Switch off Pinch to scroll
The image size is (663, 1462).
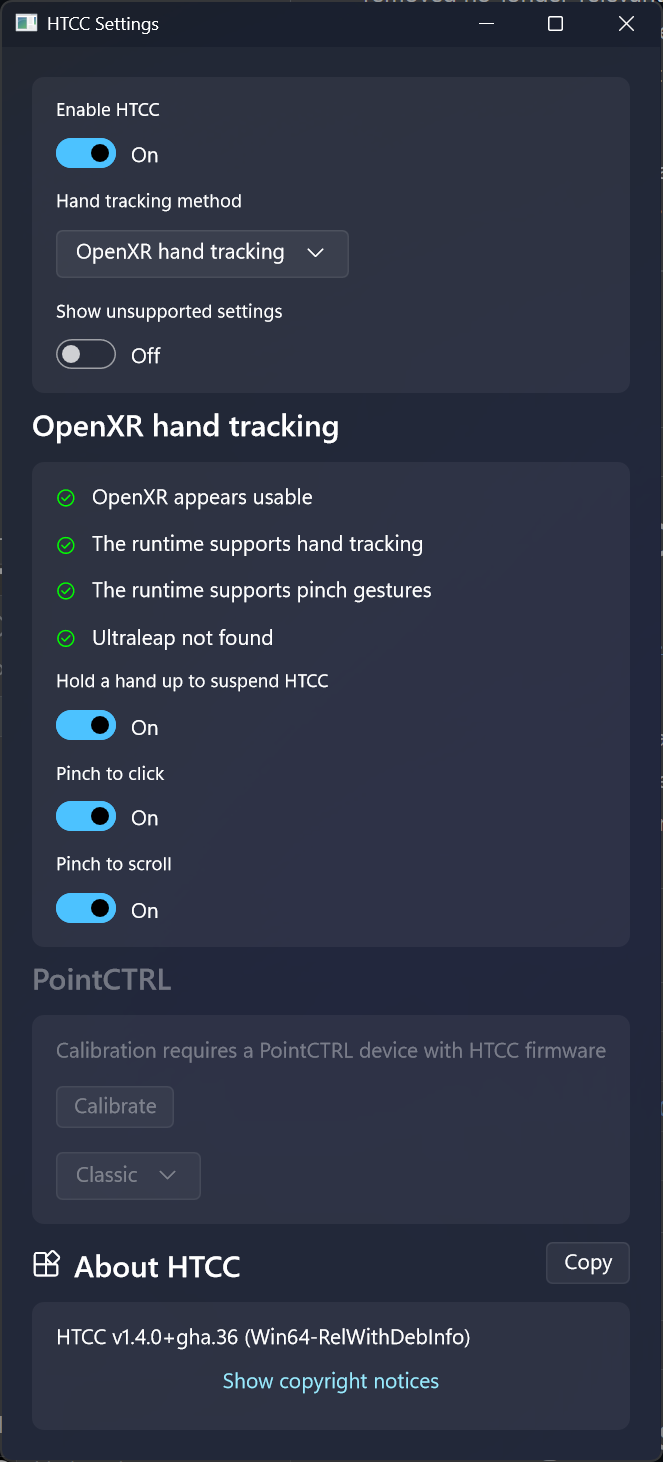pyautogui.click(x=86, y=909)
